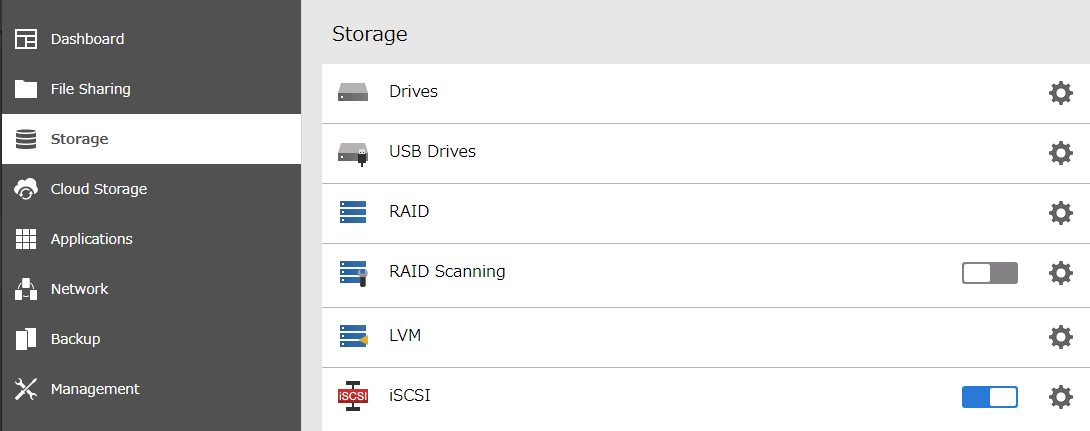Screen dimensions: 1090x431
Task: Click the Drives label
Action: pos(413,92)
